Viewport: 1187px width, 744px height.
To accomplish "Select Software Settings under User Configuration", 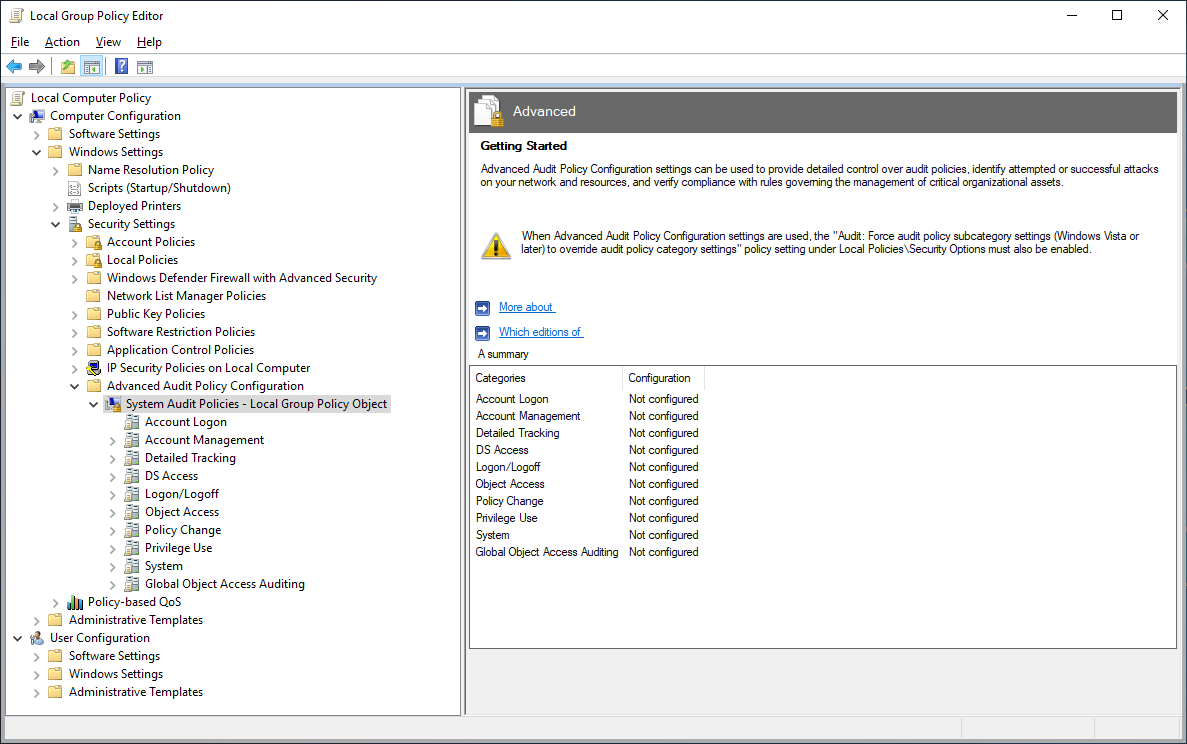I will point(114,656).
